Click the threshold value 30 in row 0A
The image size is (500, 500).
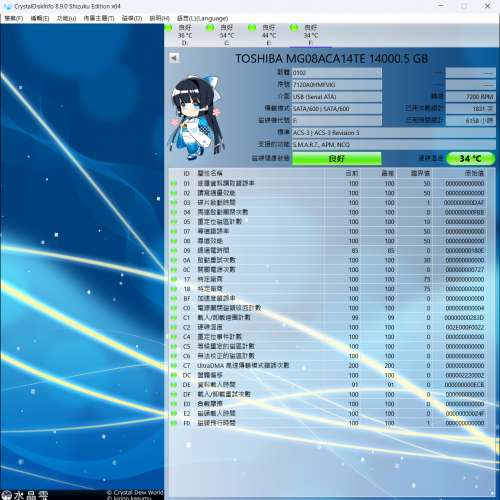click(x=427, y=260)
